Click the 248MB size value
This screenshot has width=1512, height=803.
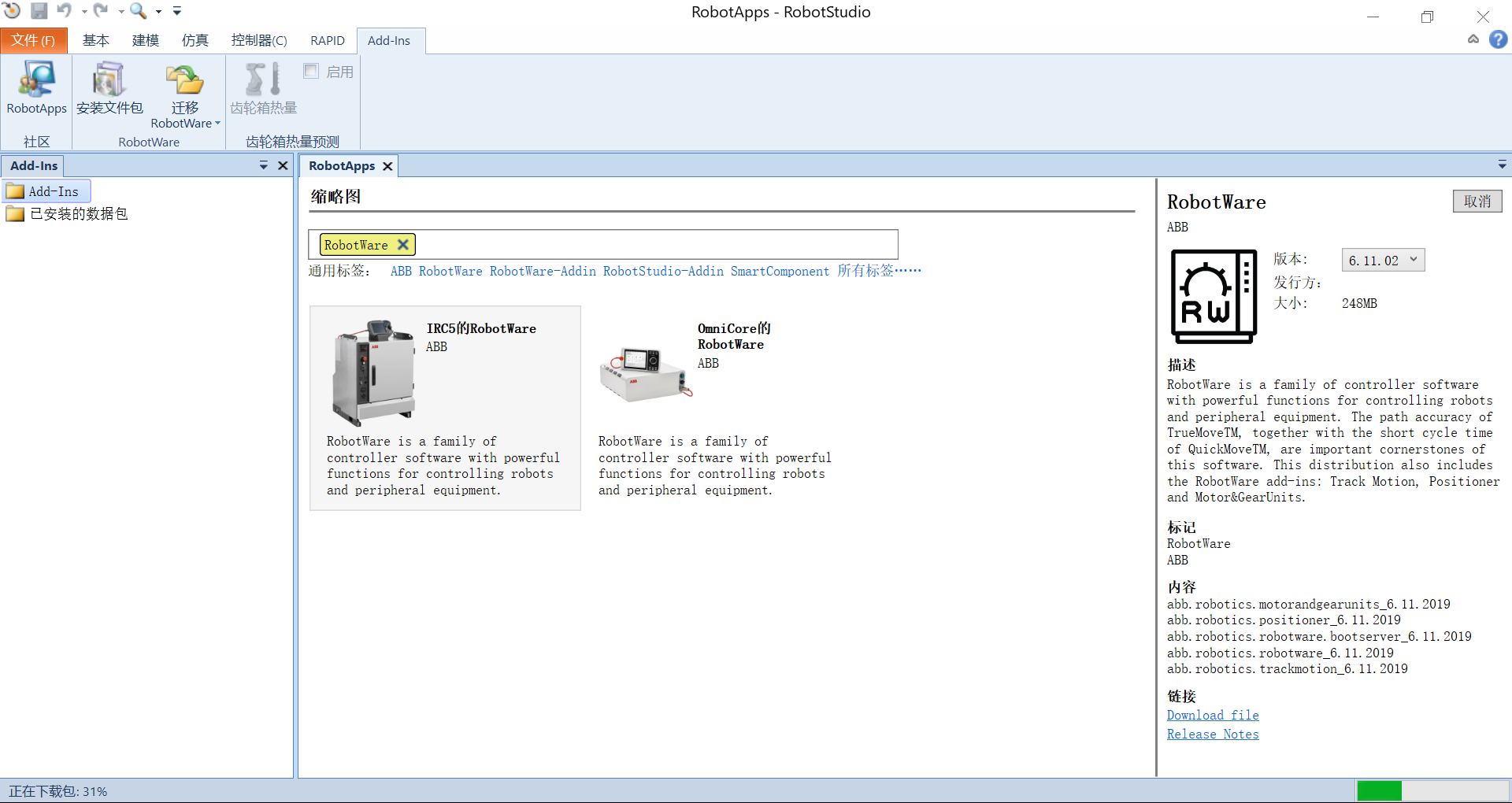click(x=1359, y=303)
